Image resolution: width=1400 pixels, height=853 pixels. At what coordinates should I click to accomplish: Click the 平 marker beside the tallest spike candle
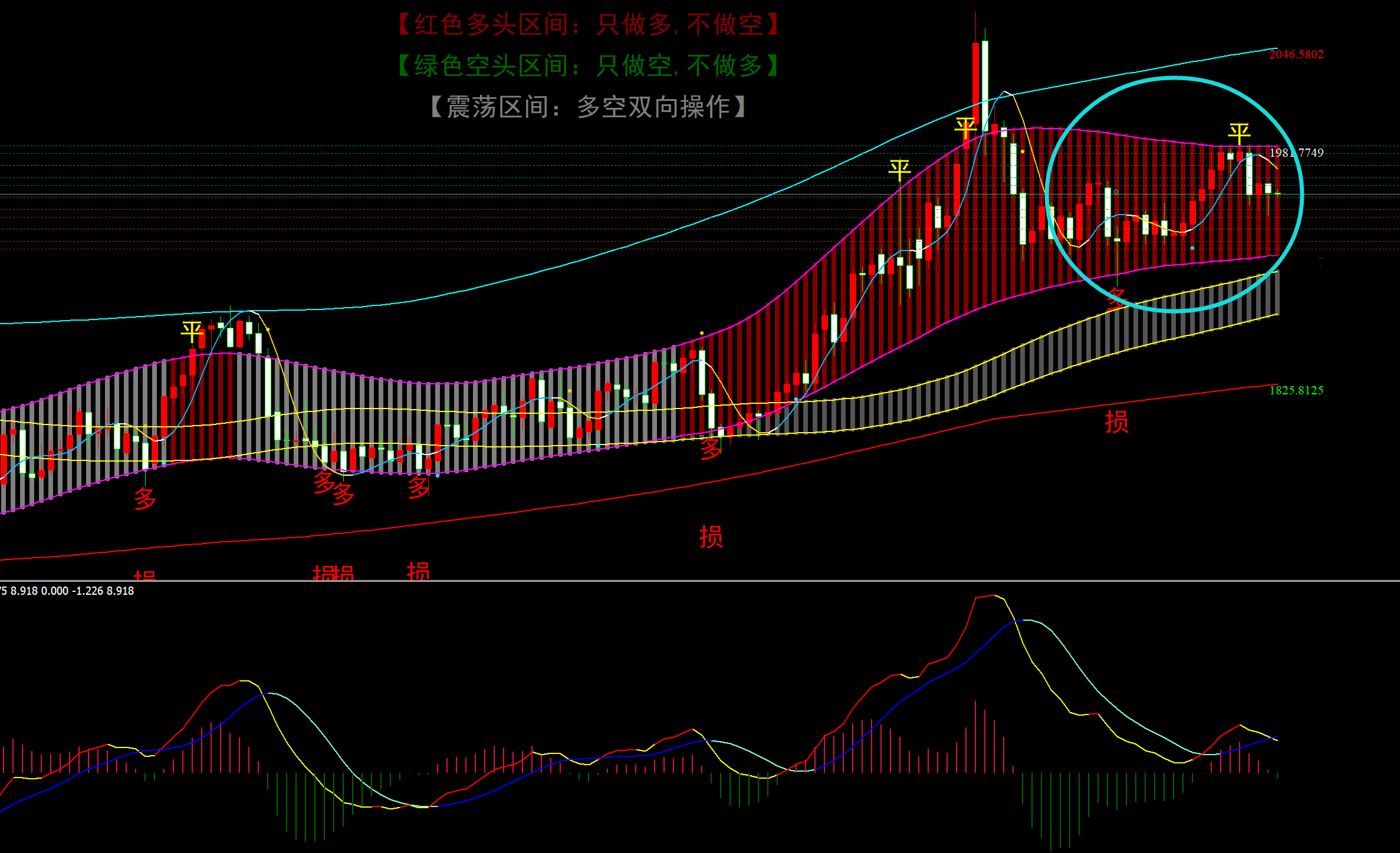[x=965, y=128]
